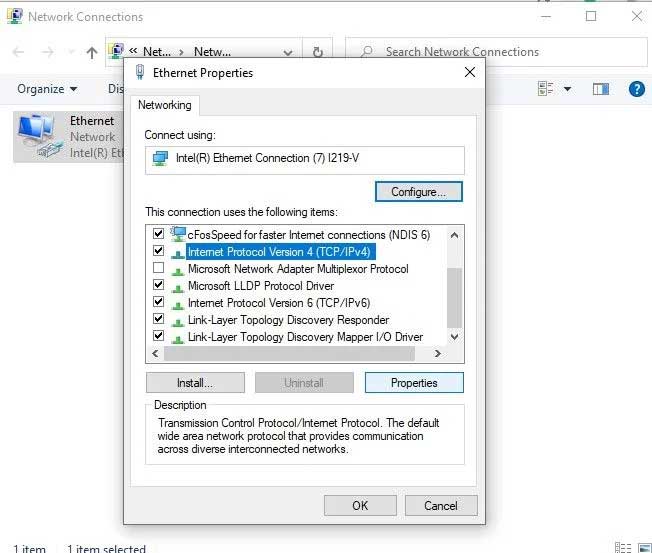Click the Discovery Responder item icon
The height and width of the screenshot is (553, 652).
click(x=178, y=322)
